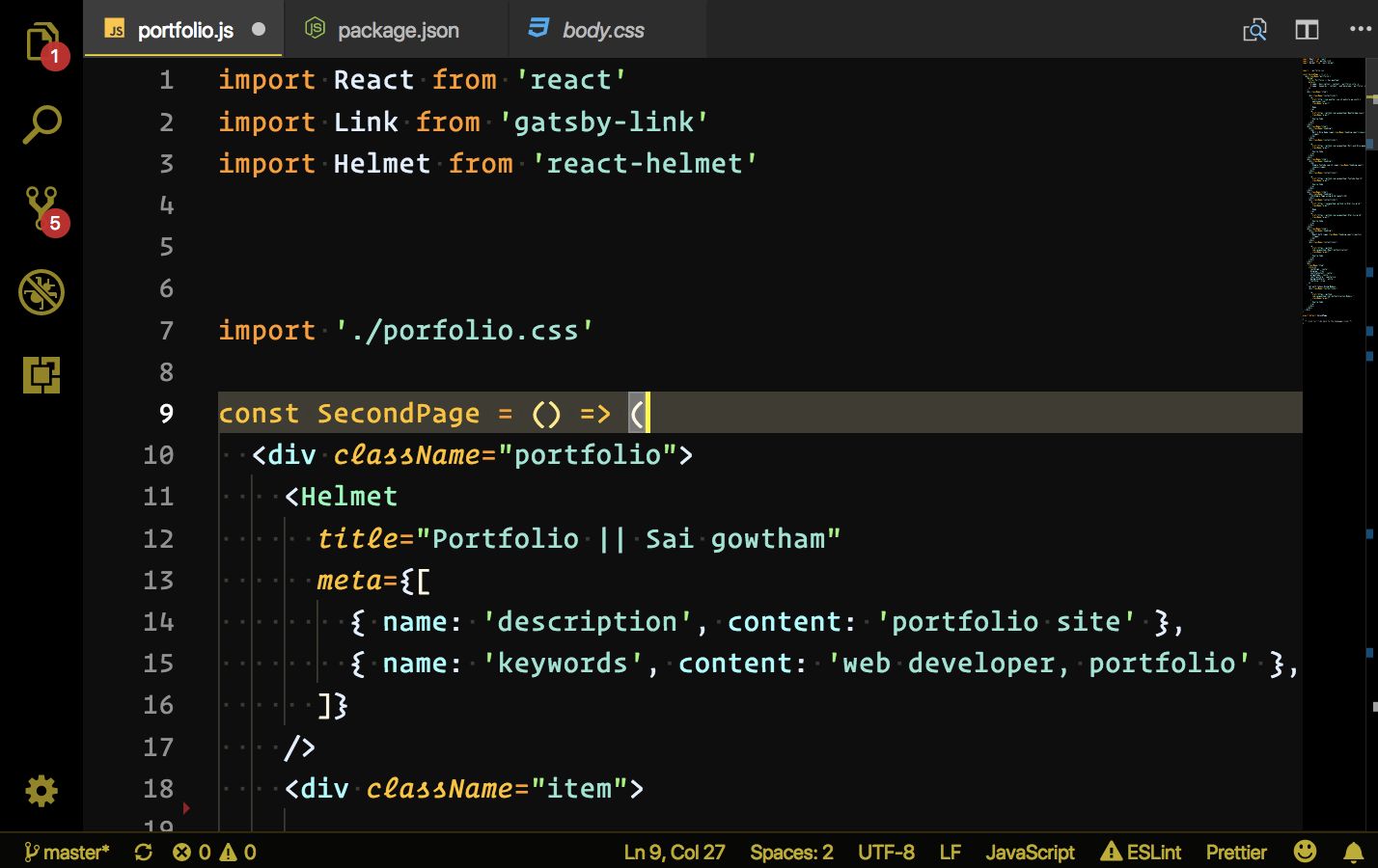The height and width of the screenshot is (868, 1378).
Task: Change indentation via Spaces: 2
Action: click(791, 853)
